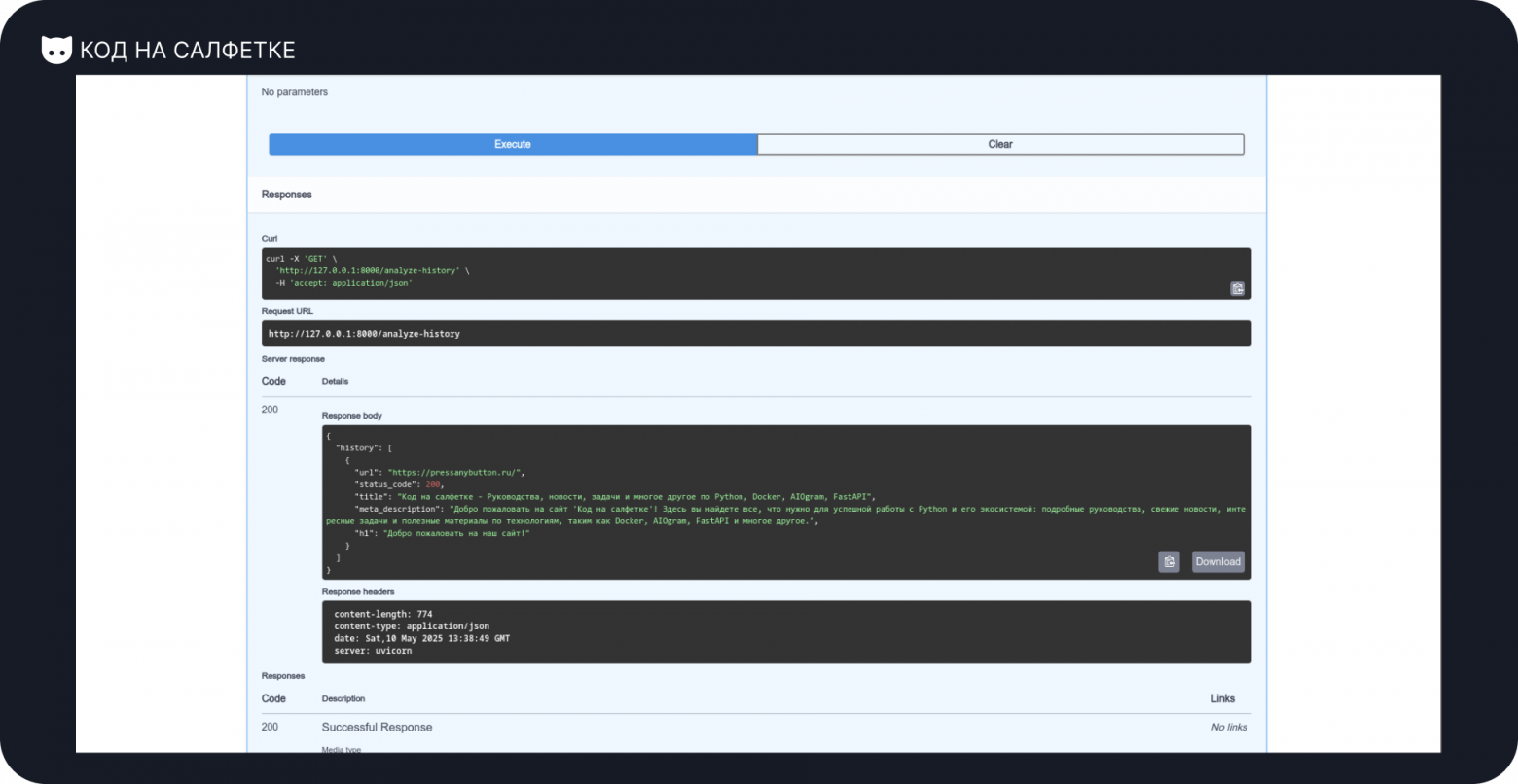The height and width of the screenshot is (784, 1518).
Task: Copy the response body via clipboard icon
Action: click(x=1169, y=561)
